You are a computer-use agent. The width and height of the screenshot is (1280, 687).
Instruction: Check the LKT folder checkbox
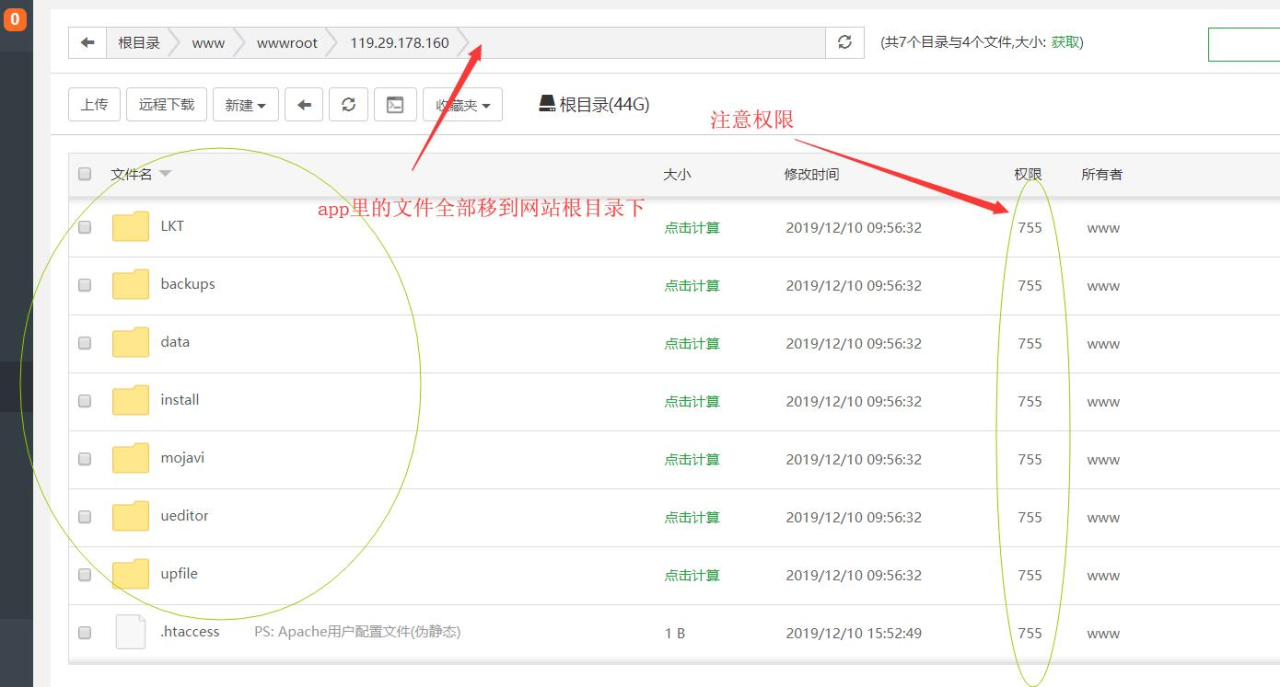pos(84,227)
